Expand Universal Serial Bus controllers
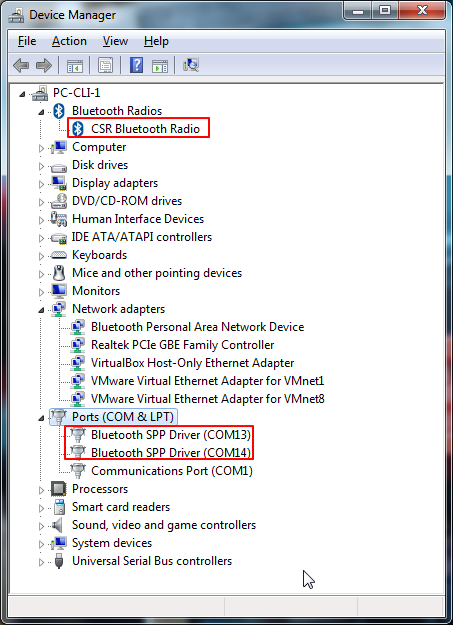The height and width of the screenshot is (625, 453). click(41, 562)
